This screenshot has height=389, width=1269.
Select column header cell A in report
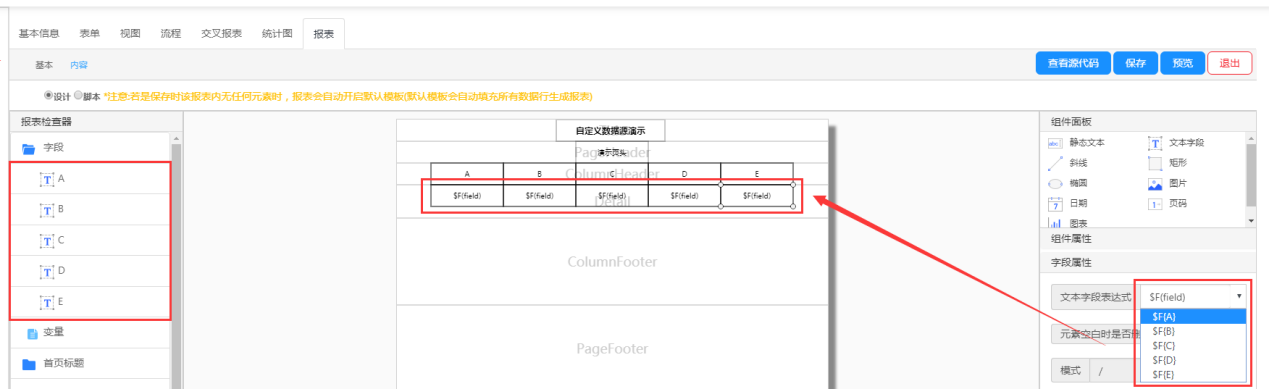(467, 173)
